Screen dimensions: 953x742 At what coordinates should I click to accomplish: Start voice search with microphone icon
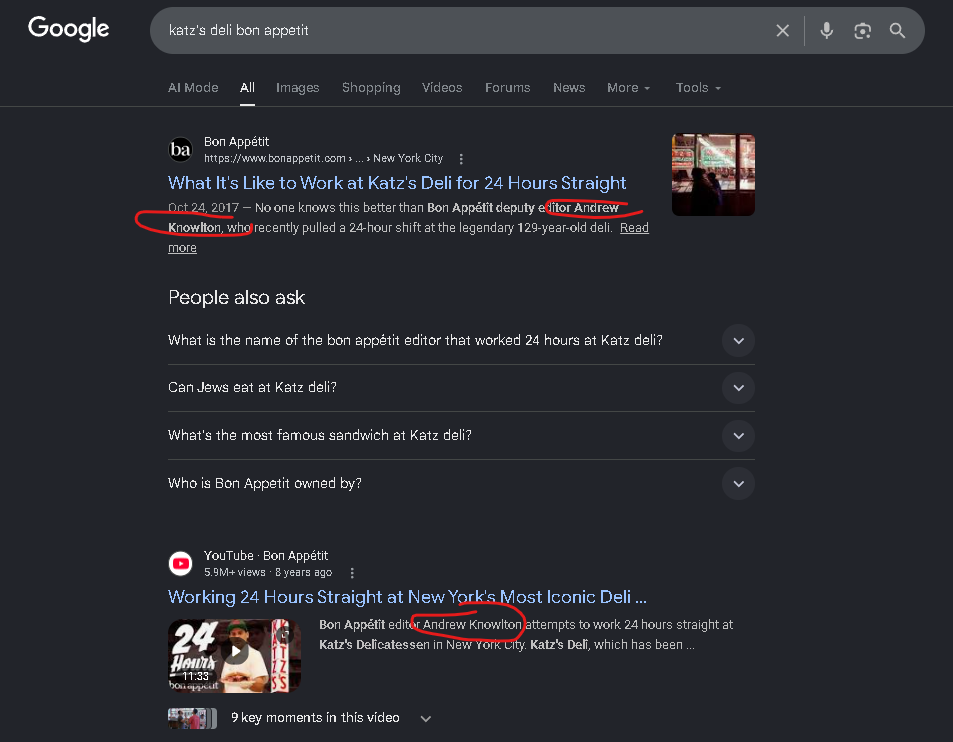pos(826,30)
